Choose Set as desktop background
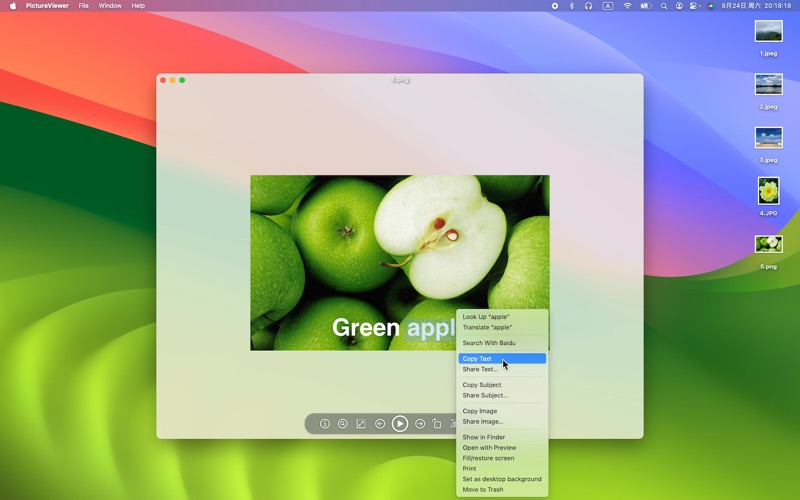This screenshot has width=800, height=500. 502,479
